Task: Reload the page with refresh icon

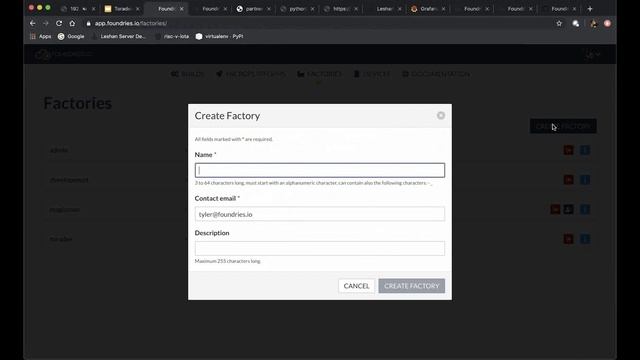Action: coord(59,23)
